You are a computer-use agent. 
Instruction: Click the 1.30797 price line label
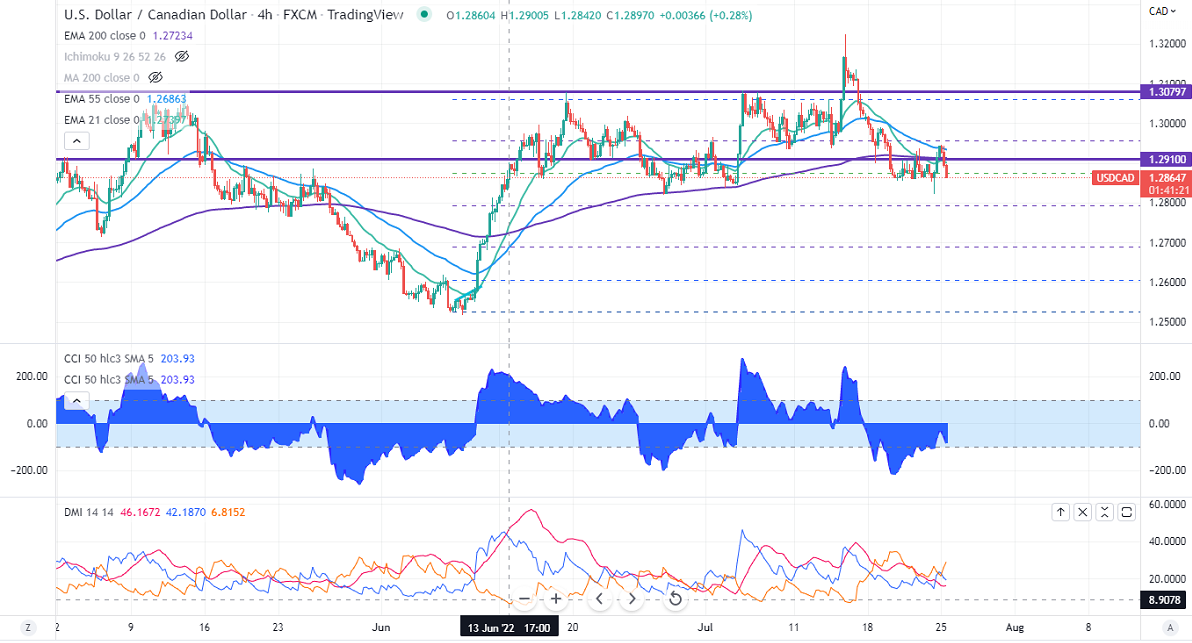pos(1167,92)
